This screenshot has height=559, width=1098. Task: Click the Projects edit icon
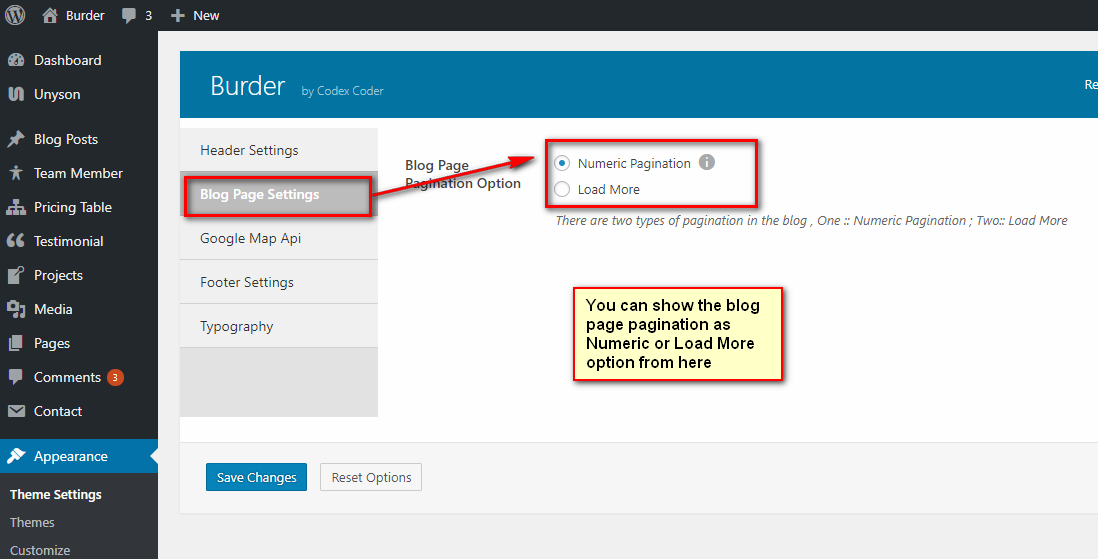[16, 275]
